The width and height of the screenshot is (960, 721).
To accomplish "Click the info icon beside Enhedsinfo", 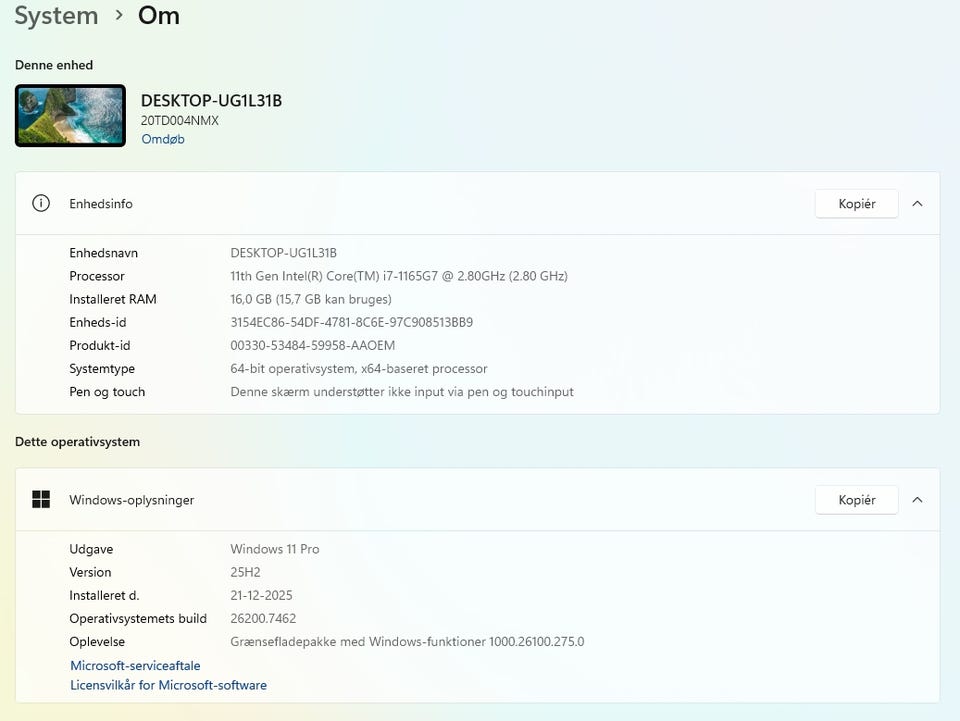I will 41,204.
